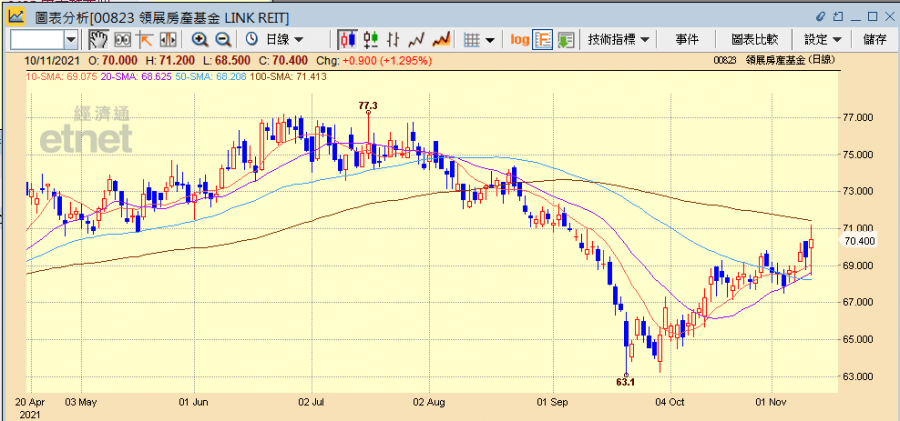The height and width of the screenshot is (421, 900).
Task: Toggle the candlestick chart style button
Action: click(348, 39)
